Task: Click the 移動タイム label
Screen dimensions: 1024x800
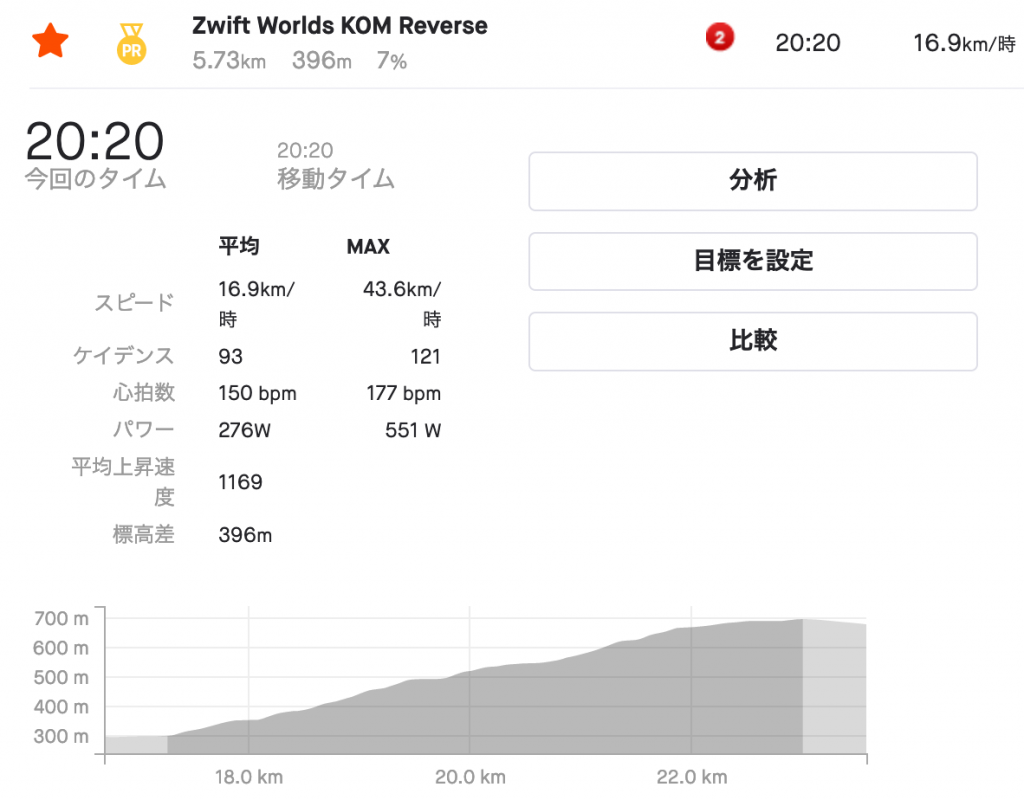Action: pyautogui.click(x=335, y=180)
